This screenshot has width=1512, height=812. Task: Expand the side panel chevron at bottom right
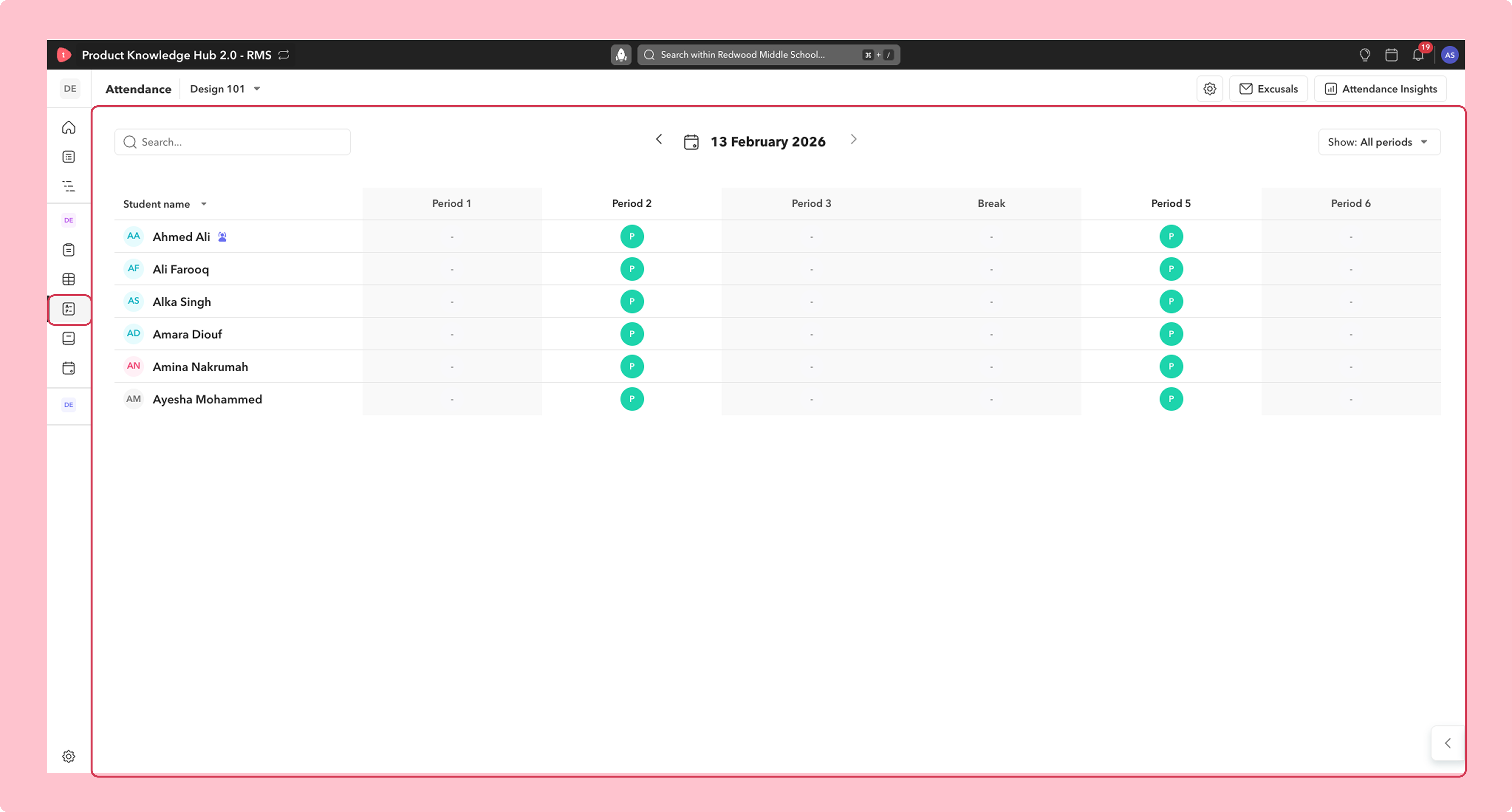point(1448,743)
